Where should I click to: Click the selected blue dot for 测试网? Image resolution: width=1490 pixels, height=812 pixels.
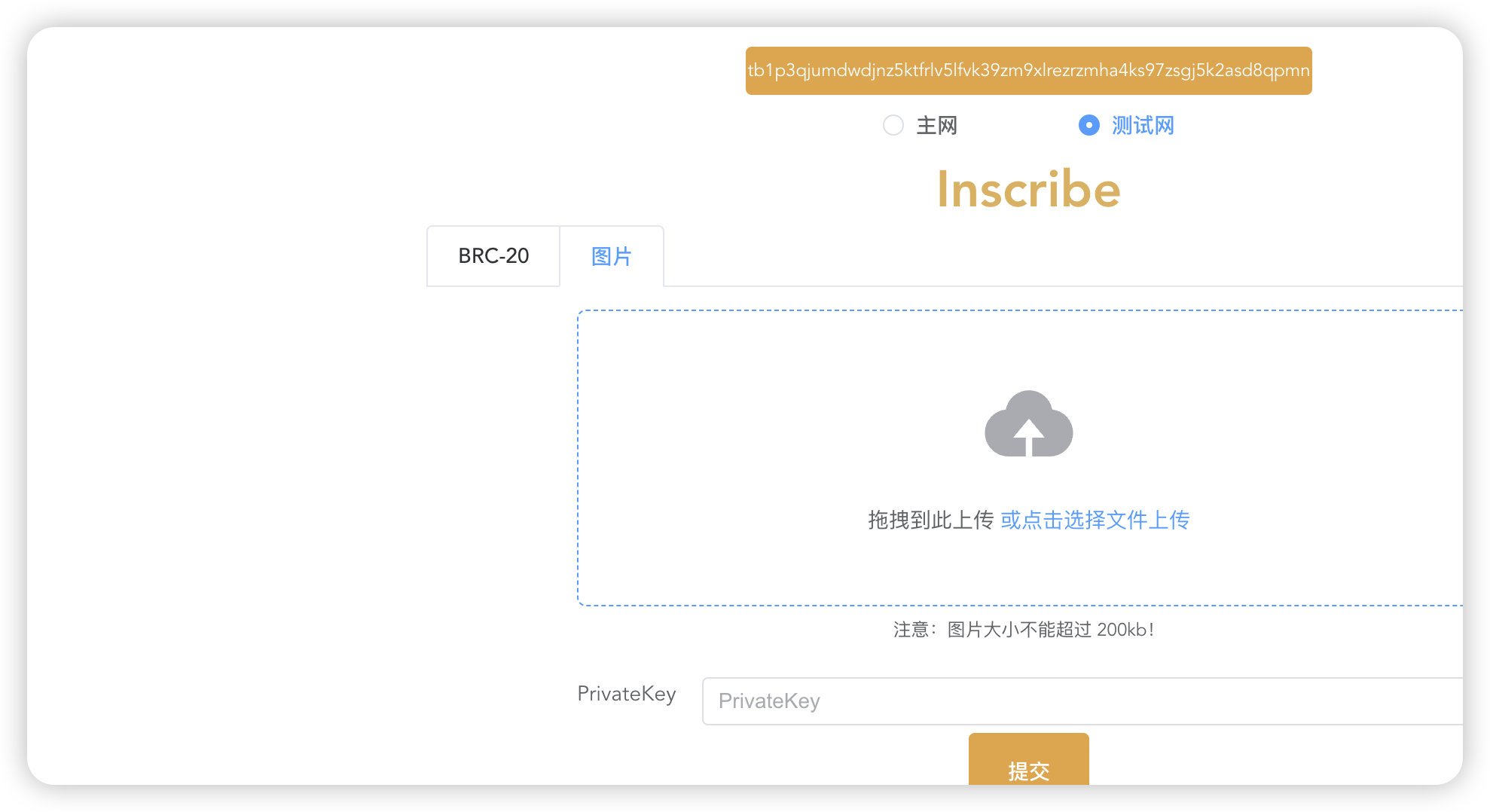[x=1089, y=125]
